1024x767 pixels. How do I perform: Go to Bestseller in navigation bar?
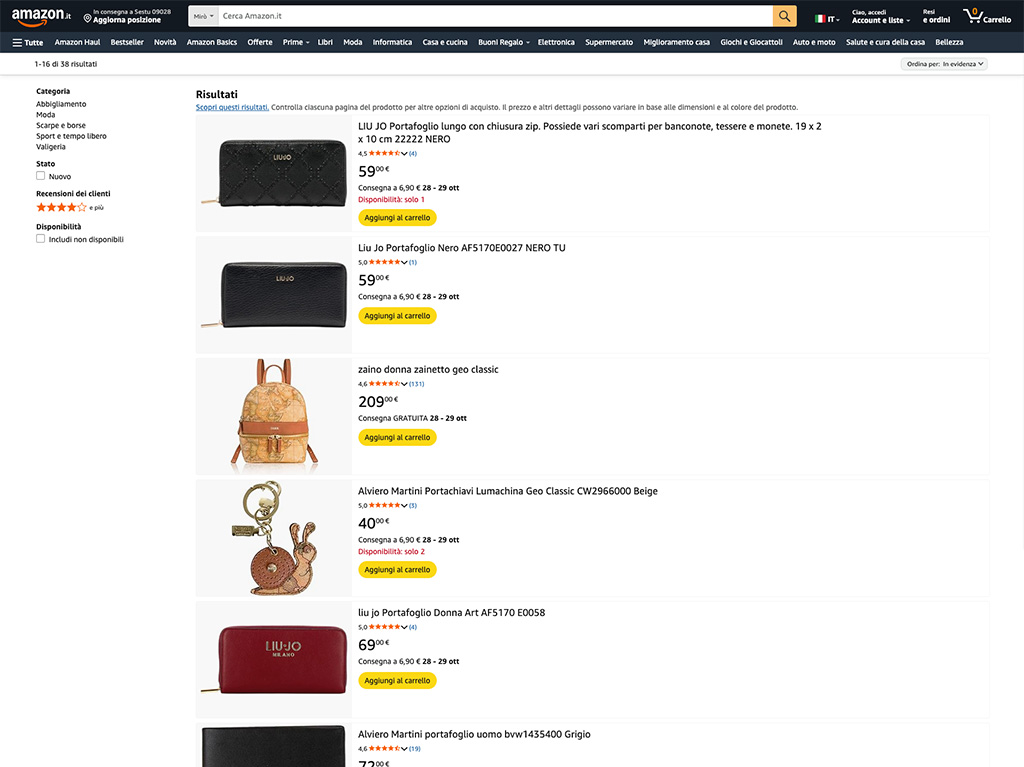[x=127, y=42]
